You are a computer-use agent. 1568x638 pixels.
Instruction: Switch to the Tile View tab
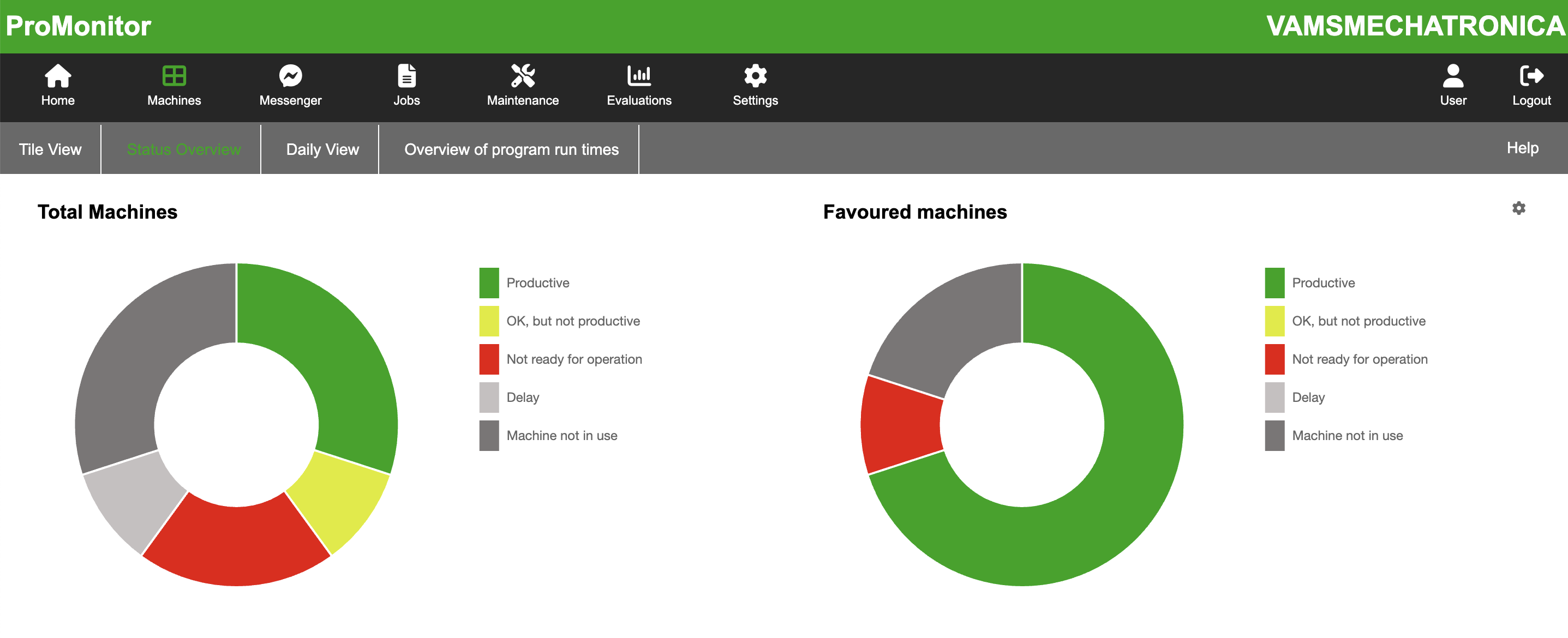(x=50, y=149)
